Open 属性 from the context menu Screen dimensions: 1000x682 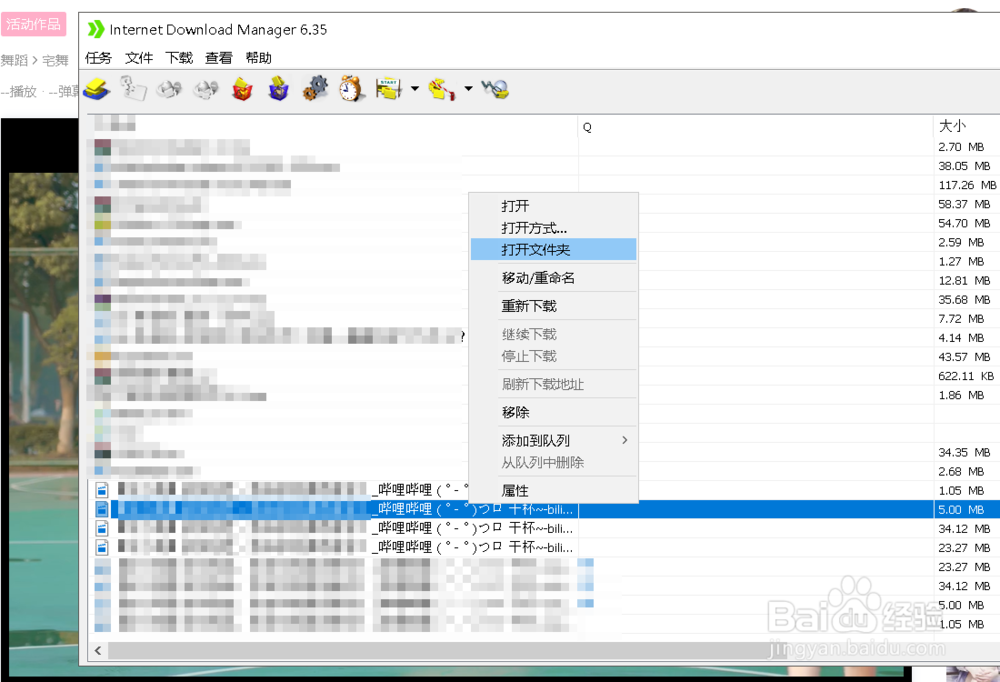coord(554,490)
